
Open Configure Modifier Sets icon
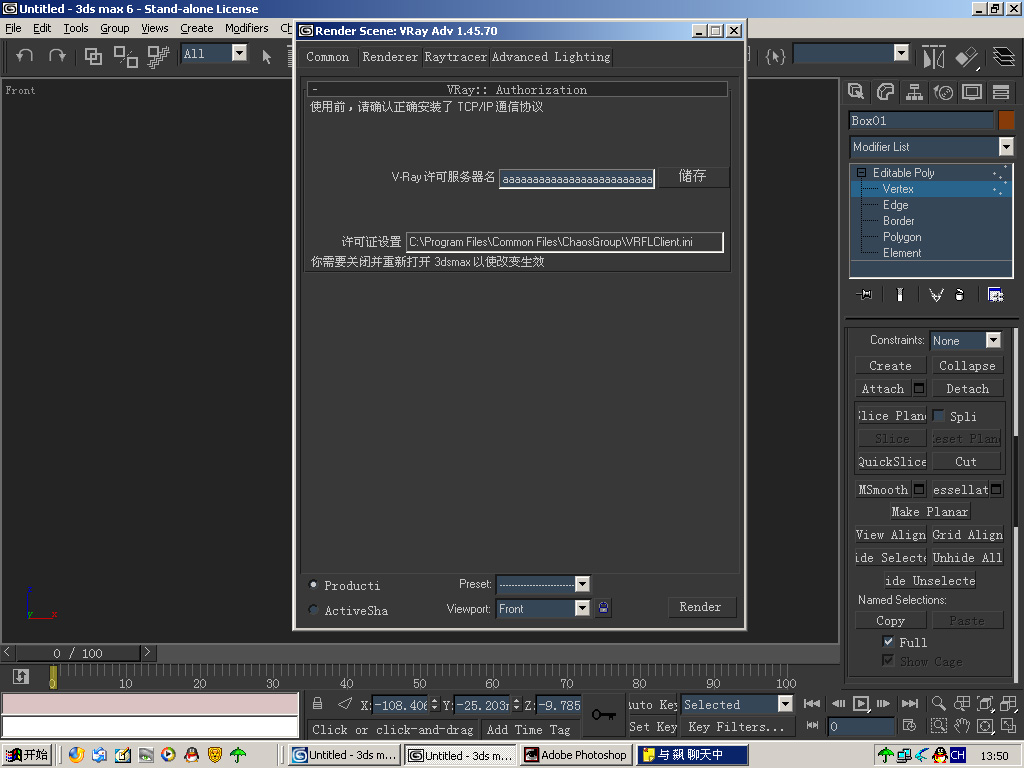point(995,295)
